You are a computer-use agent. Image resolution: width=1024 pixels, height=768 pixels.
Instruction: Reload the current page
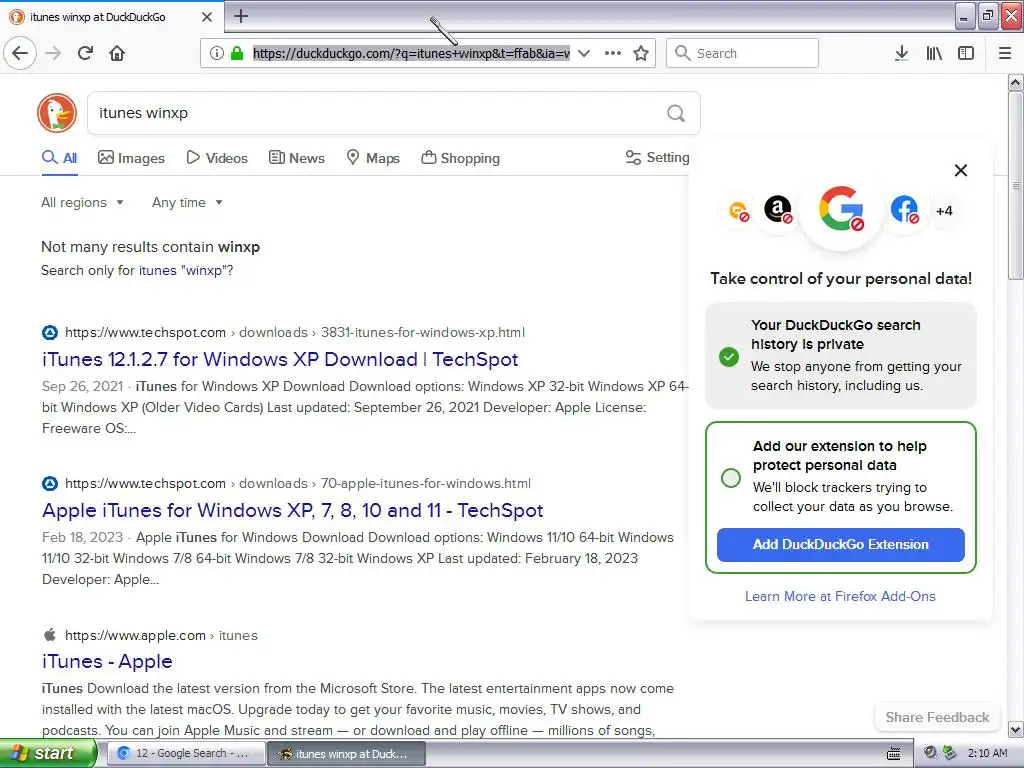tap(86, 53)
